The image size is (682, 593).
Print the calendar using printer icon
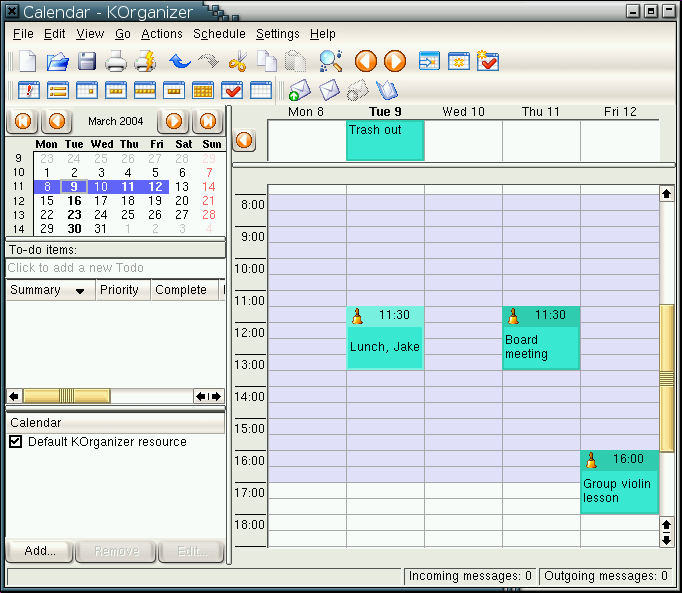tap(116, 61)
